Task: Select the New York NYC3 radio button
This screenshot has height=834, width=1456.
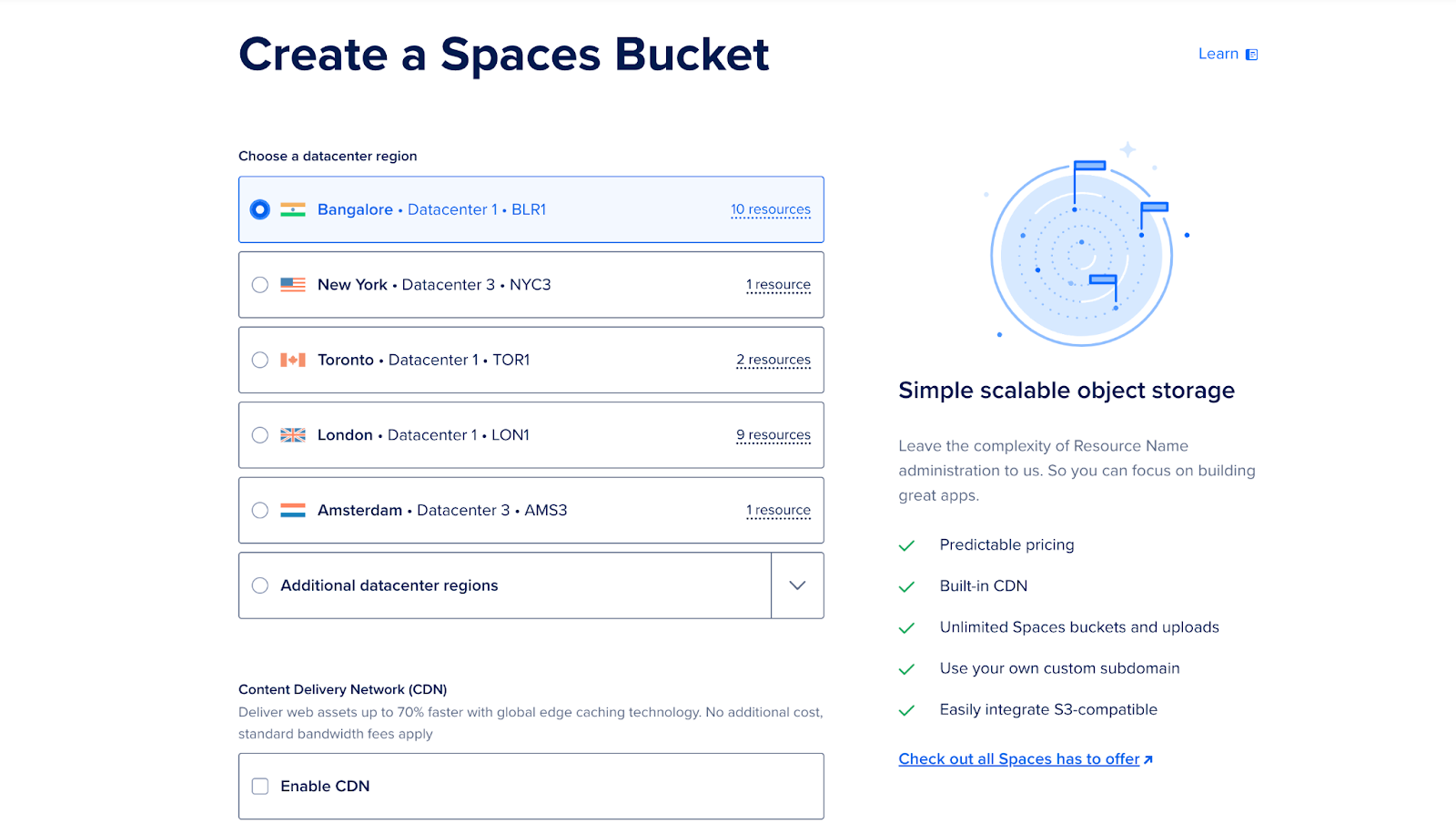Action: pos(260,285)
